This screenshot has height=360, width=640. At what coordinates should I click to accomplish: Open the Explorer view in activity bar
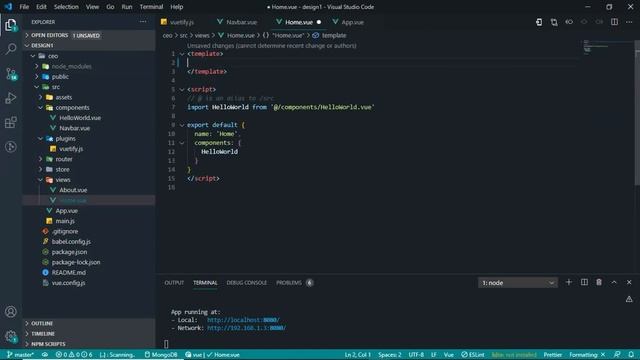11,25
